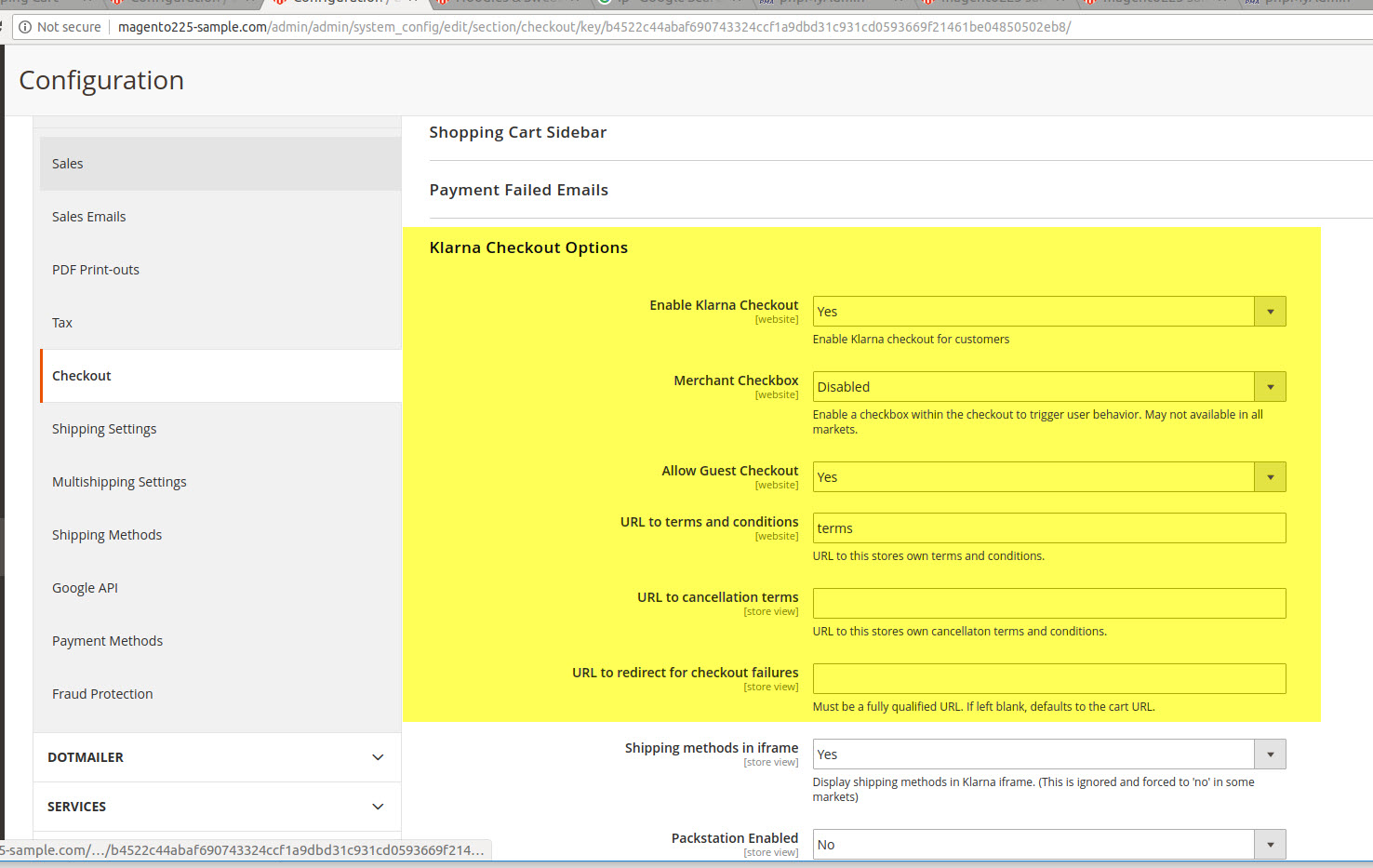The height and width of the screenshot is (868, 1373).
Task: Select Fraud Protection in the sidebar
Action: pos(102,694)
